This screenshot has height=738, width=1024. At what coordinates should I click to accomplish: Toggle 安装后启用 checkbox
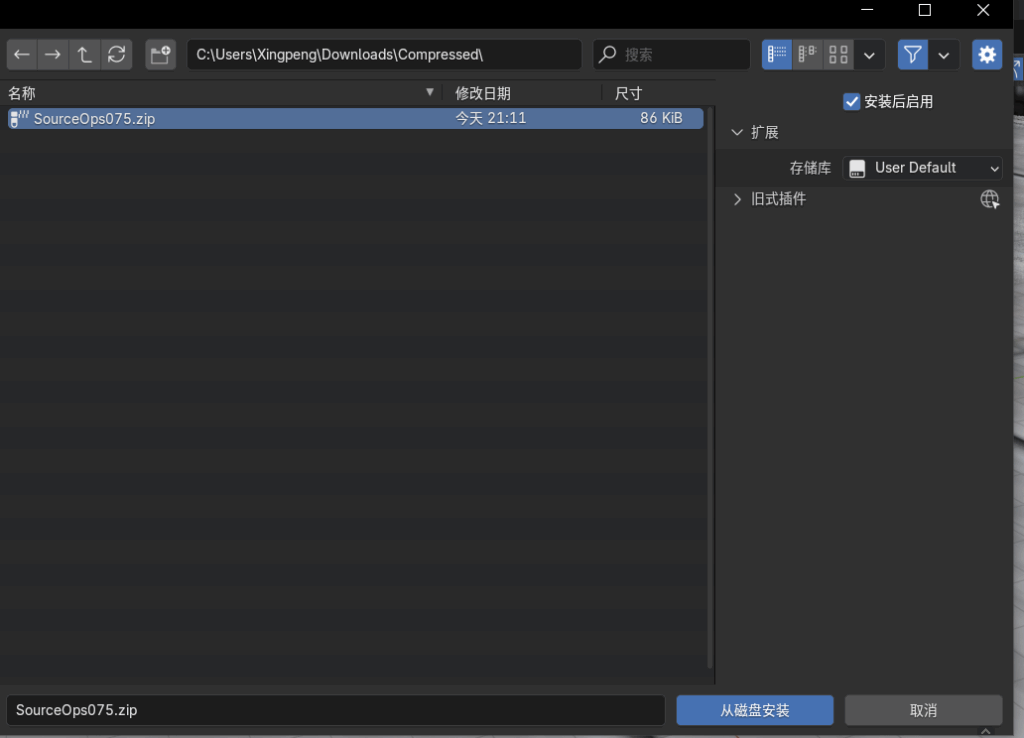[x=851, y=102]
